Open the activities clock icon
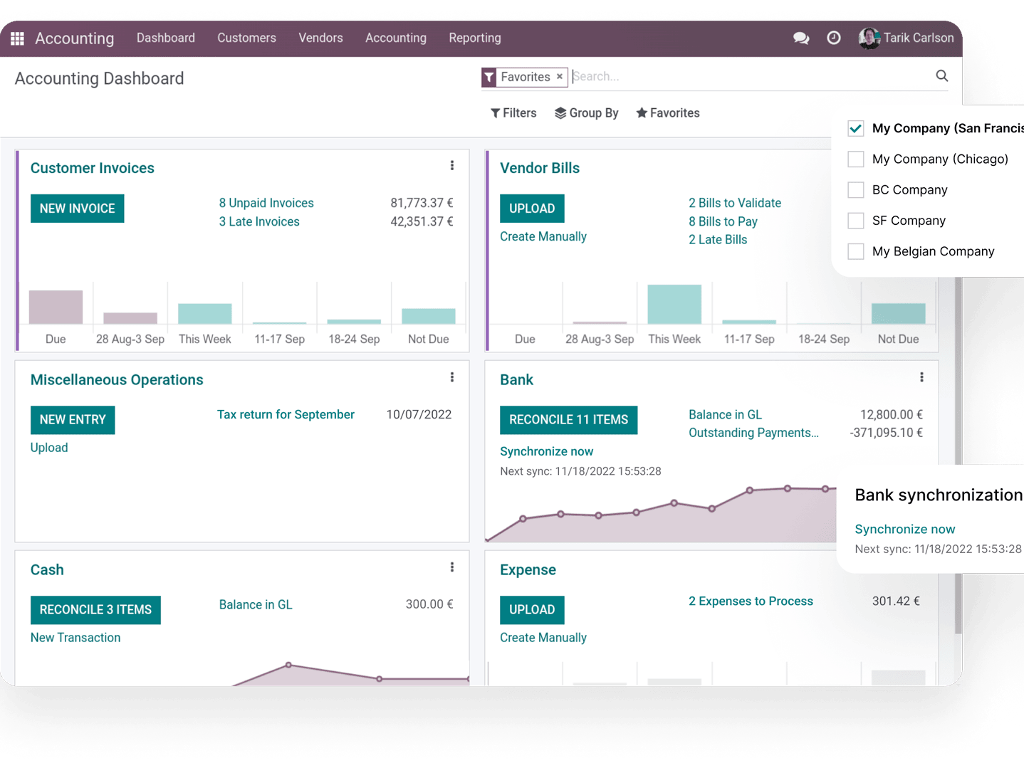 (x=833, y=38)
